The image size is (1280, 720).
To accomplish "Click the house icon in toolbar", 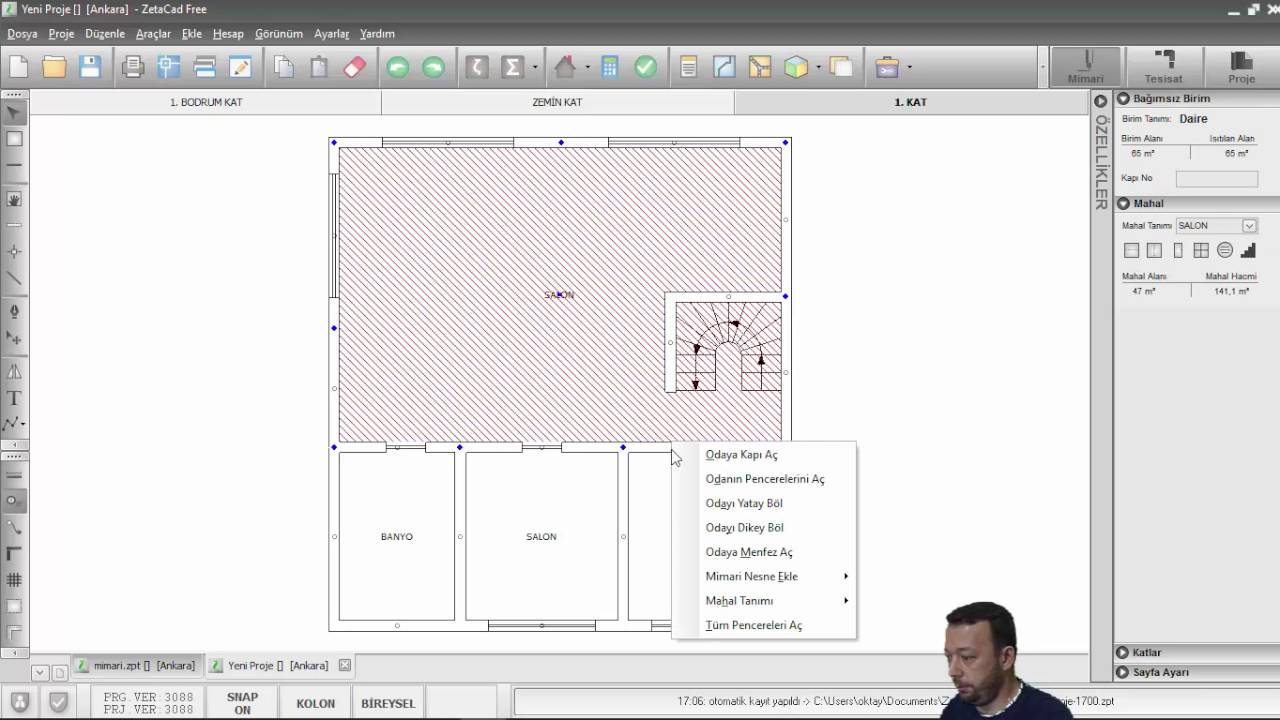I will click(x=565, y=67).
